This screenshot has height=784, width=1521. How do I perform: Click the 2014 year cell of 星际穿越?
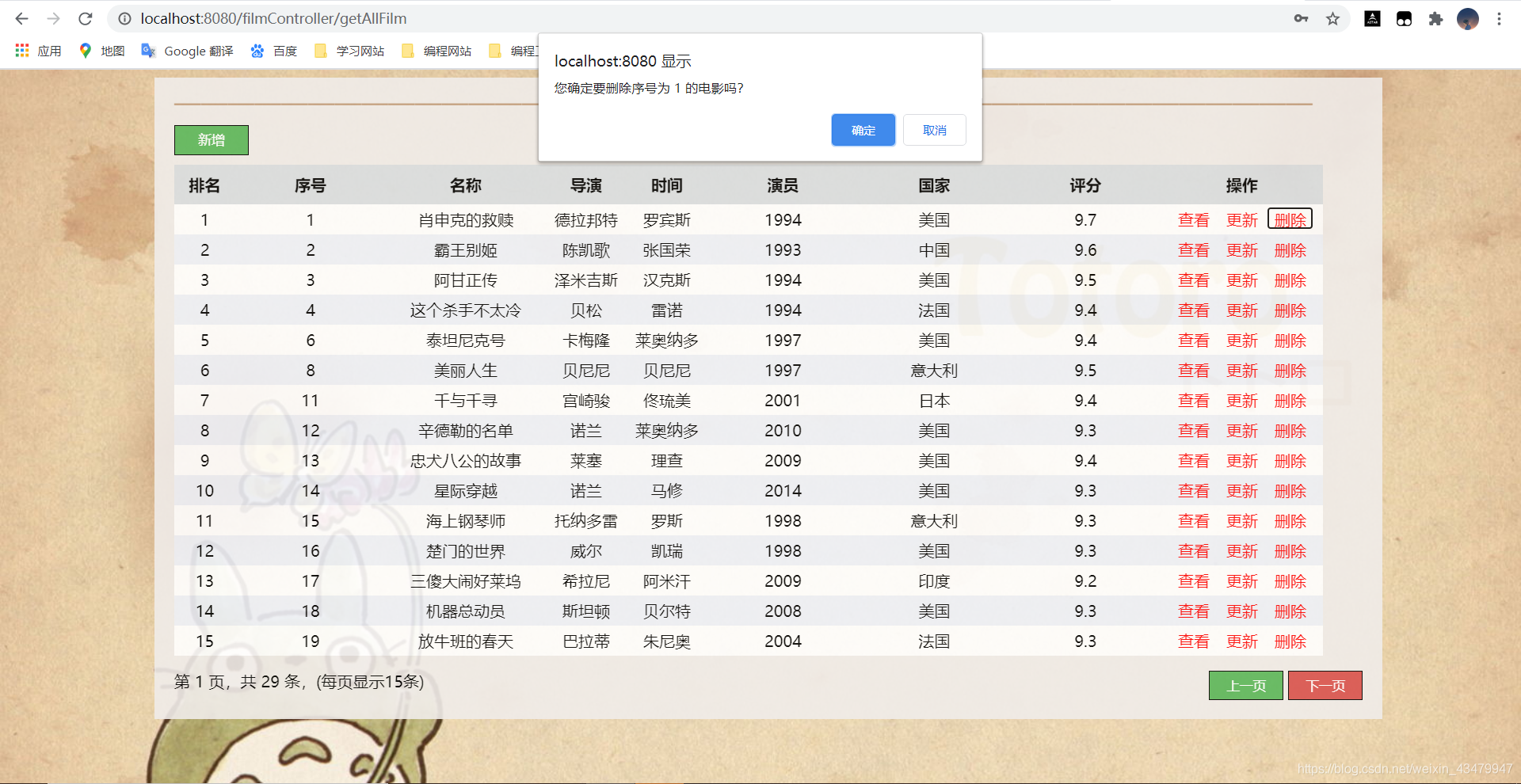(783, 491)
